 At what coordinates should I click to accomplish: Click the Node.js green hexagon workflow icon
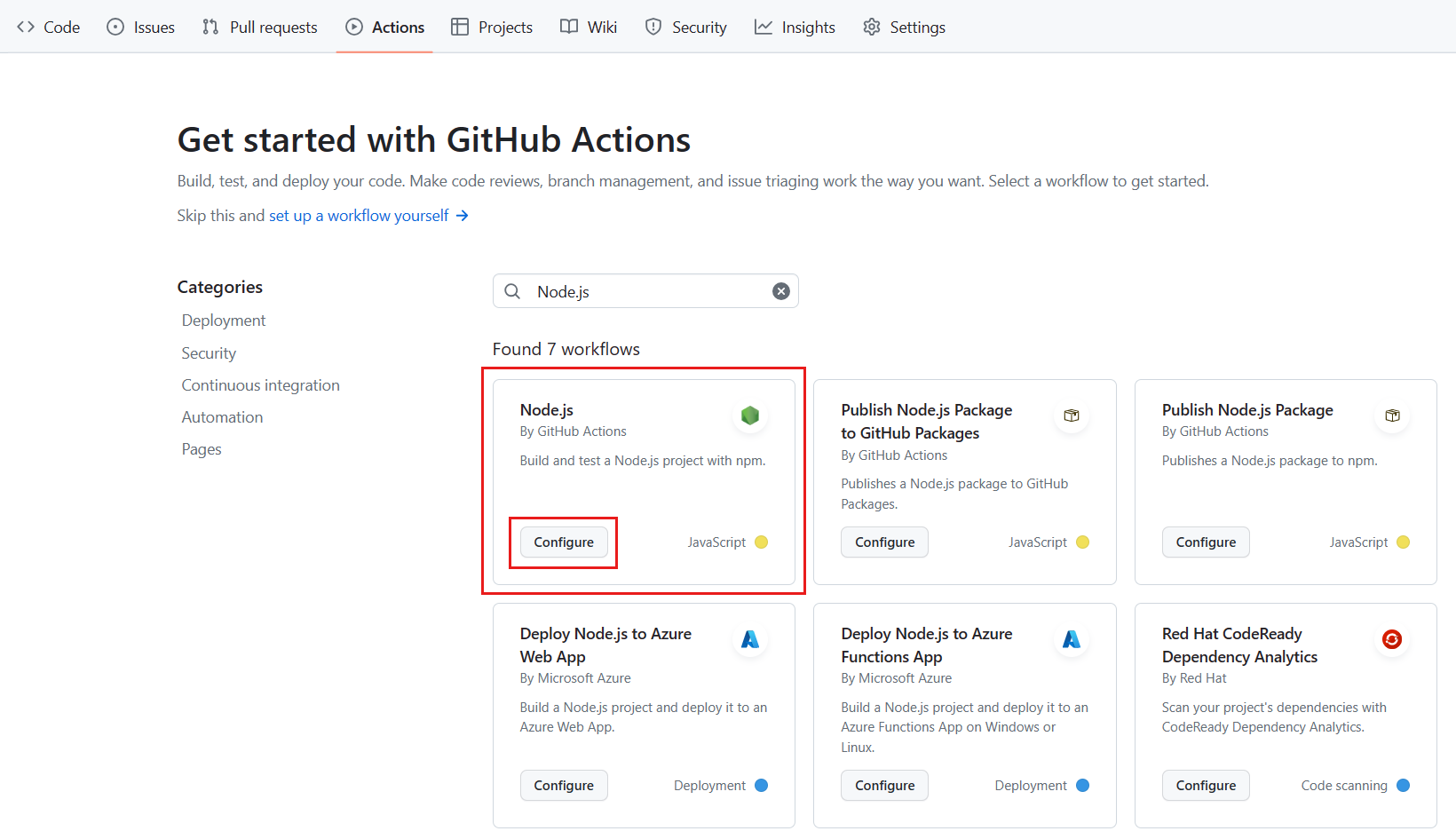pyautogui.click(x=750, y=415)
